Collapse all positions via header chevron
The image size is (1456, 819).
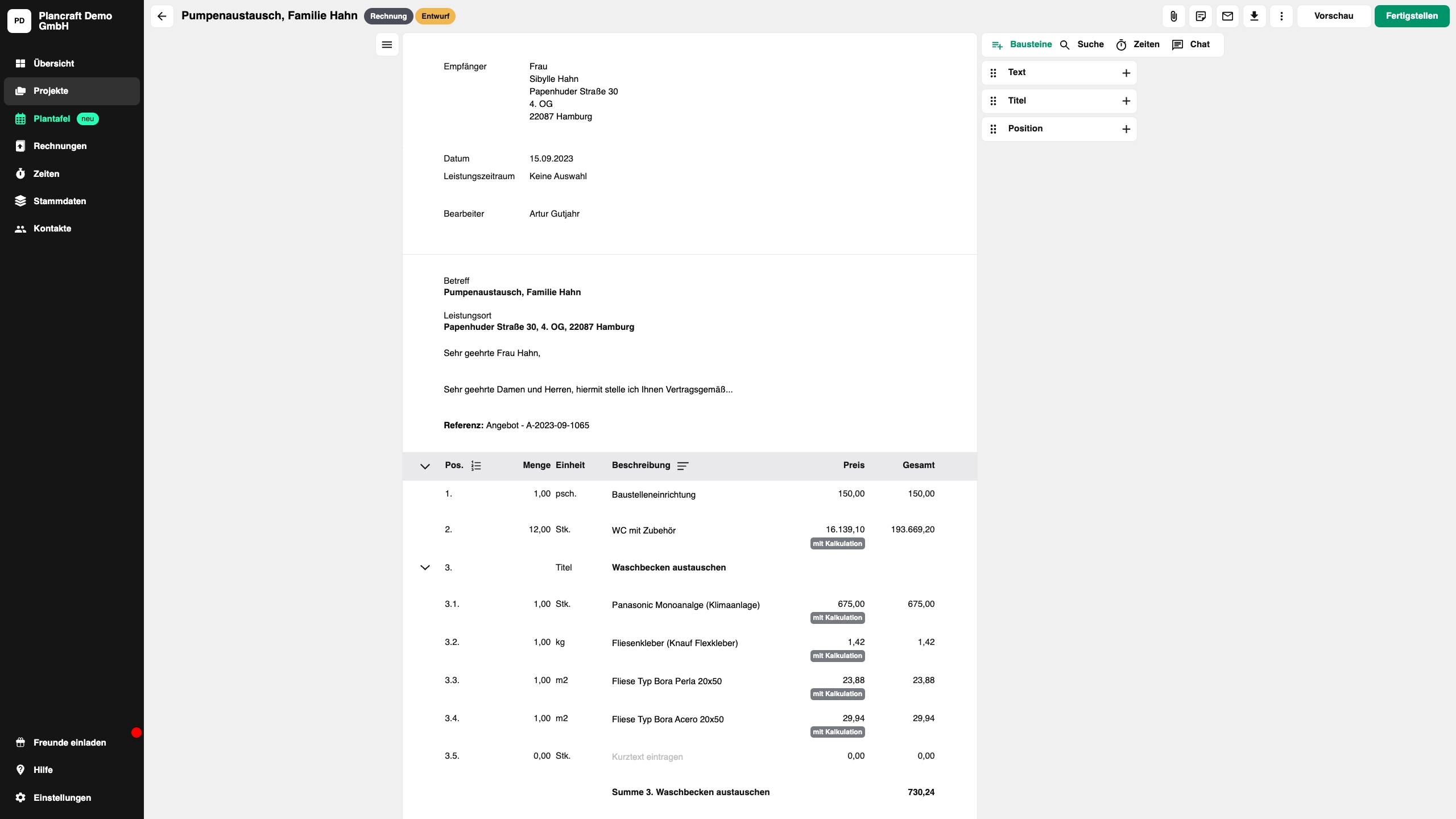[x=425, y=466]
